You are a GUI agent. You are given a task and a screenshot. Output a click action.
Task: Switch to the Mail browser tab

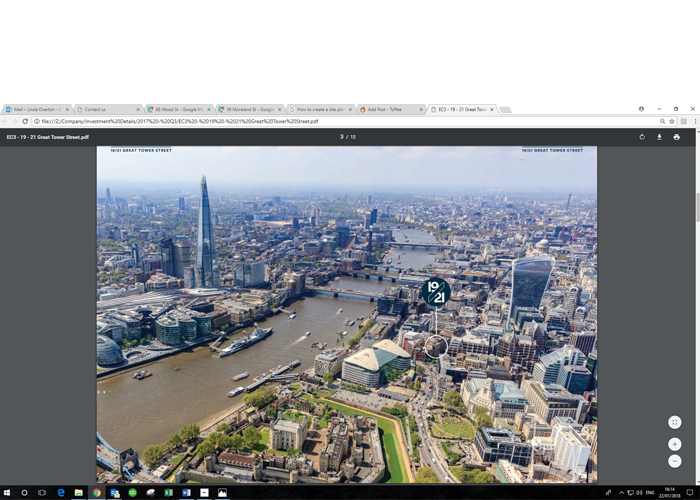coord(37,109)
